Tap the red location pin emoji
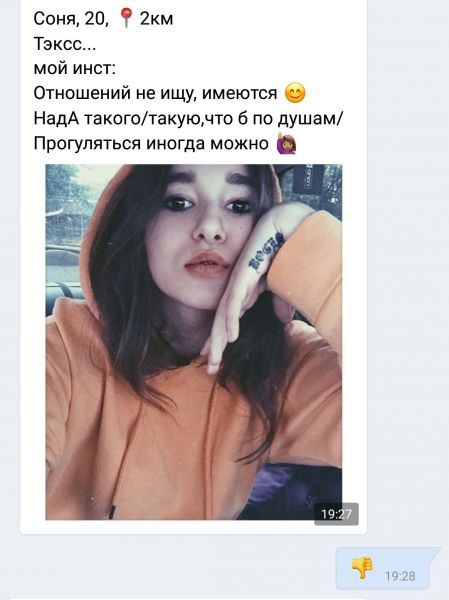The height and width of the screenshot is (600, 449). coord(126,18)
